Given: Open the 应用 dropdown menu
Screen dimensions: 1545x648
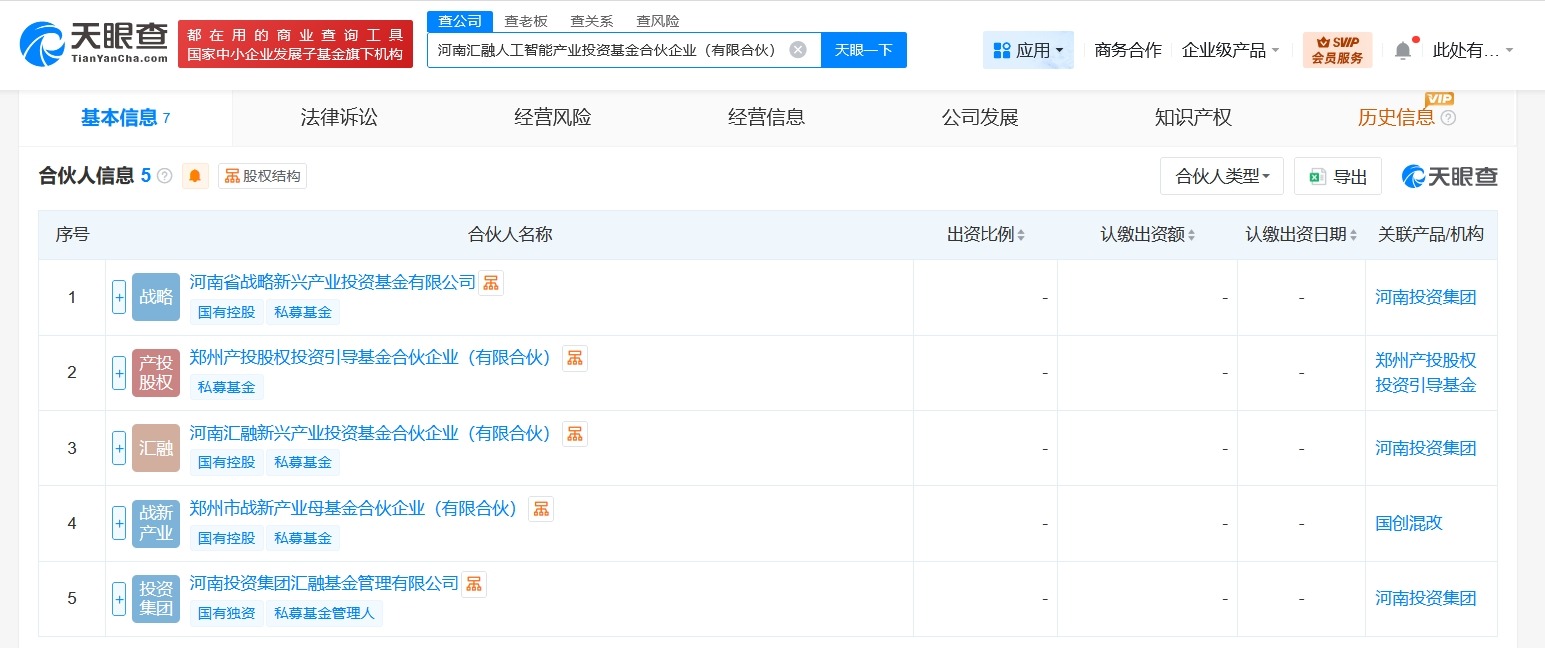Looking at the screenshot, I should click(1028, 49).
